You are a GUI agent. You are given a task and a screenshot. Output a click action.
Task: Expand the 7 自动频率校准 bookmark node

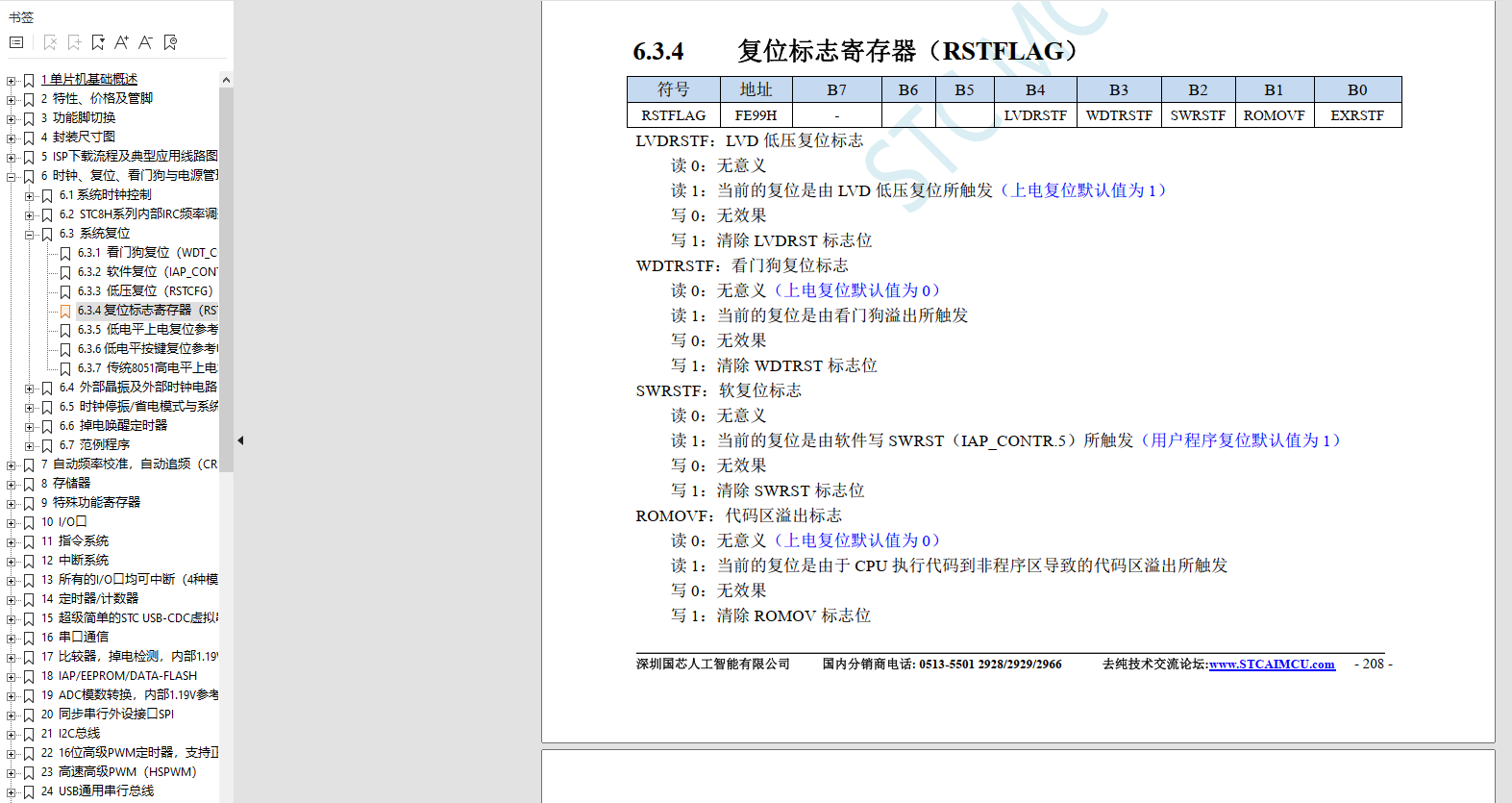pos(12,464)
